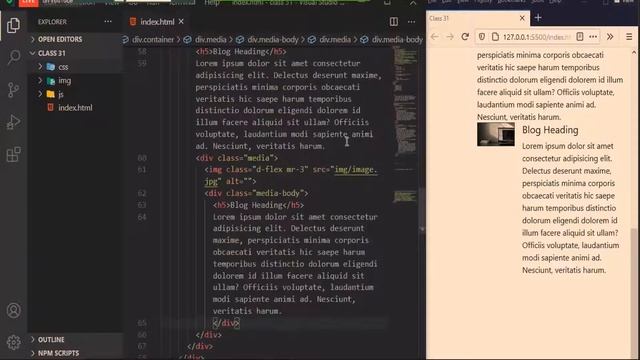The image size is (640, 360).
Task: Click the tracking protection shield icon
Action: tap(482, 37)
